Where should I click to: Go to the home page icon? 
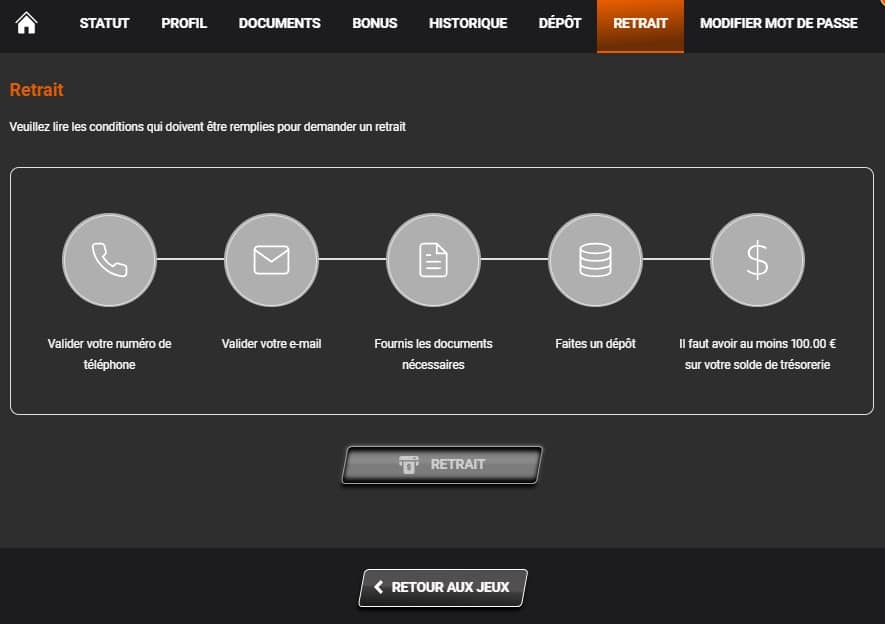[x=26, y=23]
